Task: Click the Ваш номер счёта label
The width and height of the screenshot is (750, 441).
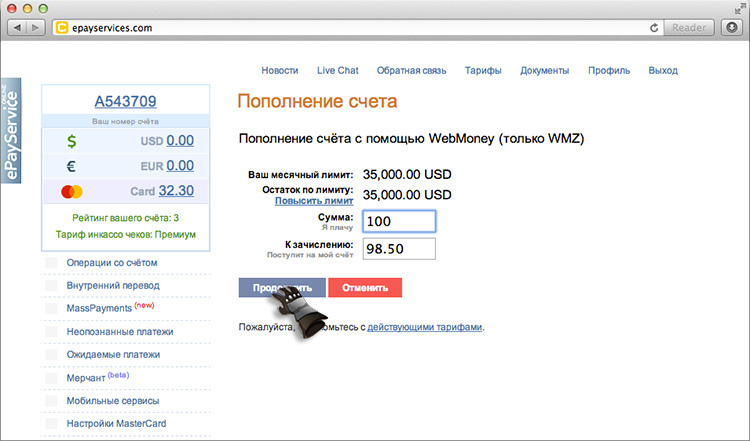Action: coord(125,121)
